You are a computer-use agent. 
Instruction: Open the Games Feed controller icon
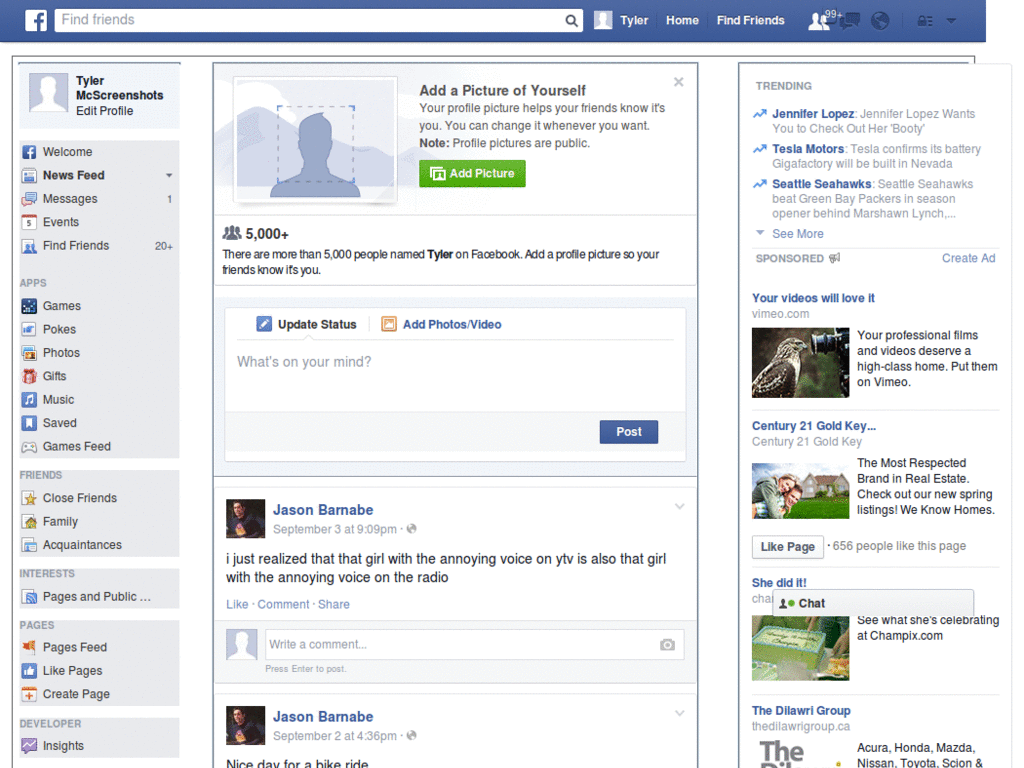click(x=29, y=447)
